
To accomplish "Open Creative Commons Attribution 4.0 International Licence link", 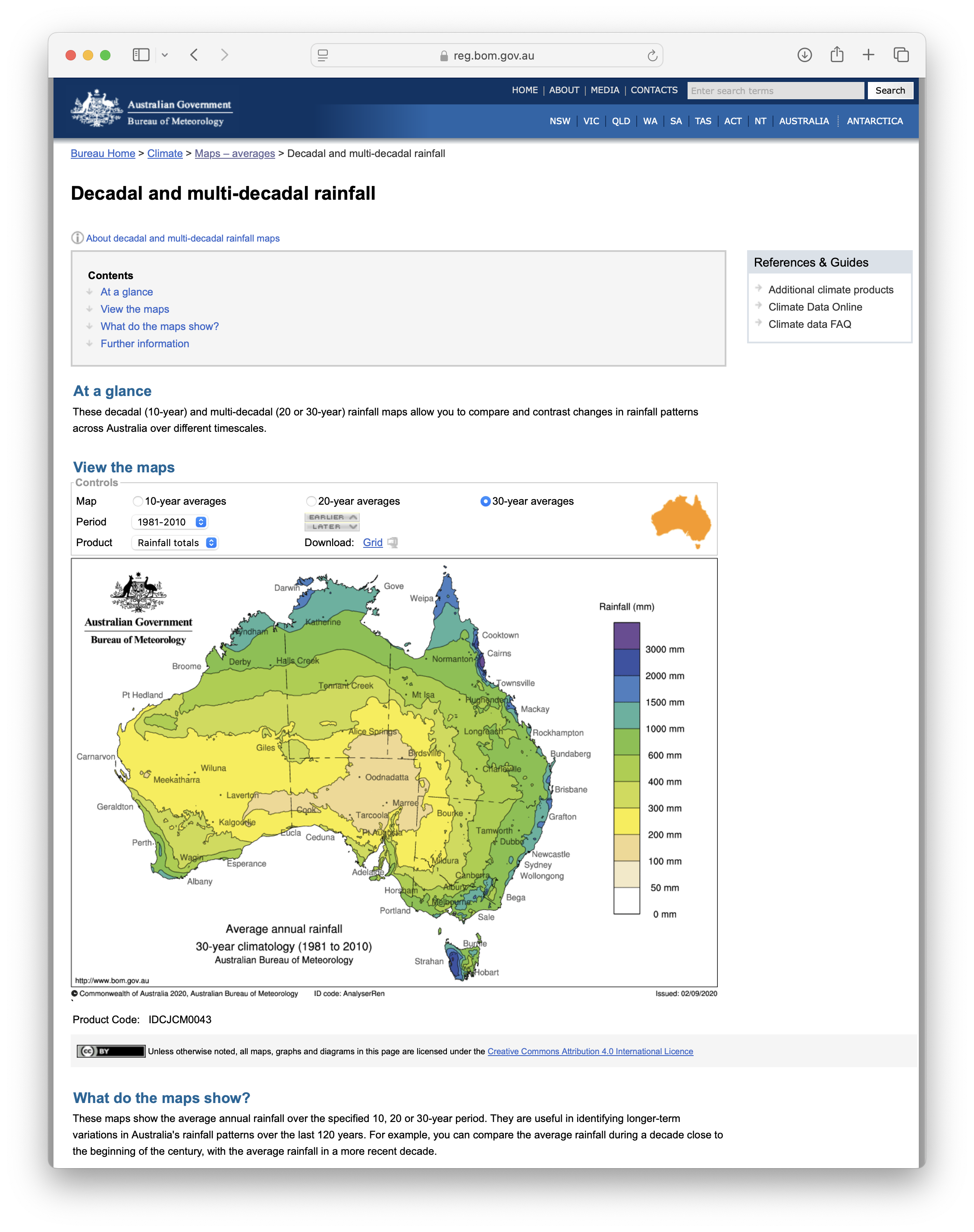I will click(590, 1051).
